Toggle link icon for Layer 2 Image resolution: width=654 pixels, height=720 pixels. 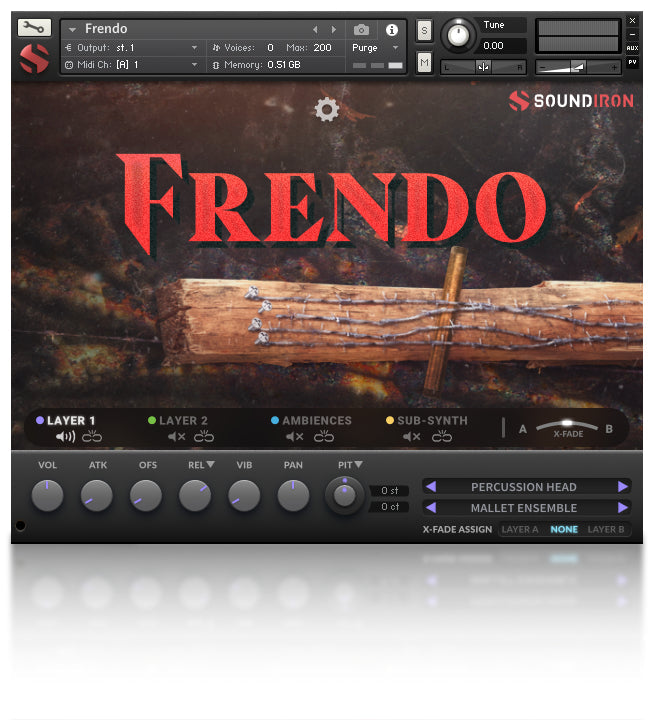coord(204,437)
